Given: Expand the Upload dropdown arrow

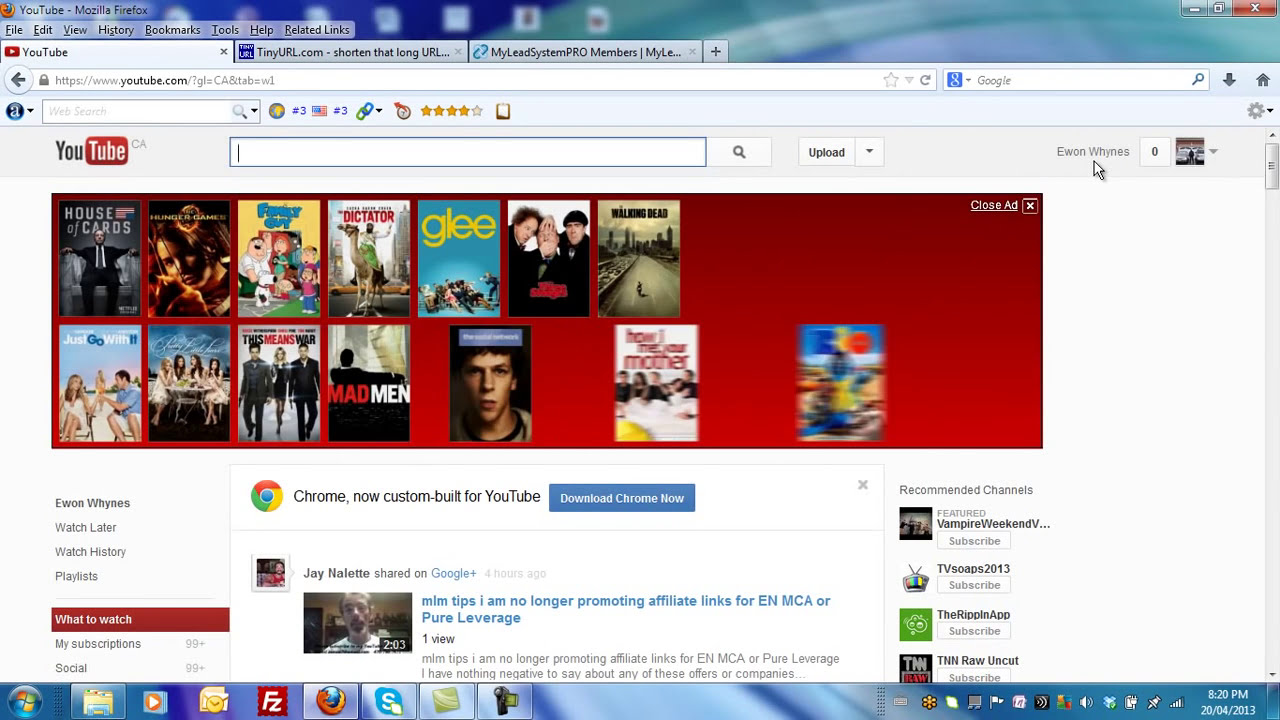Looking at the screenshot, I should (869, 152).
